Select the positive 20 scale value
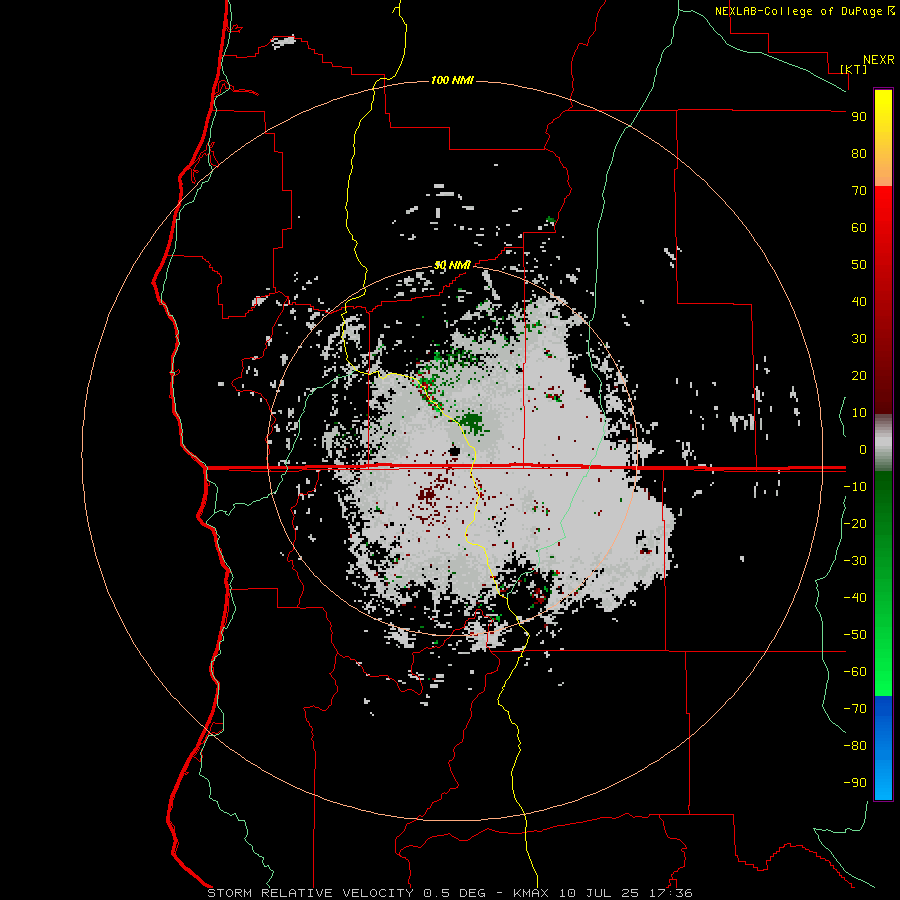This screenshot has width=900, height=900. 859,375
